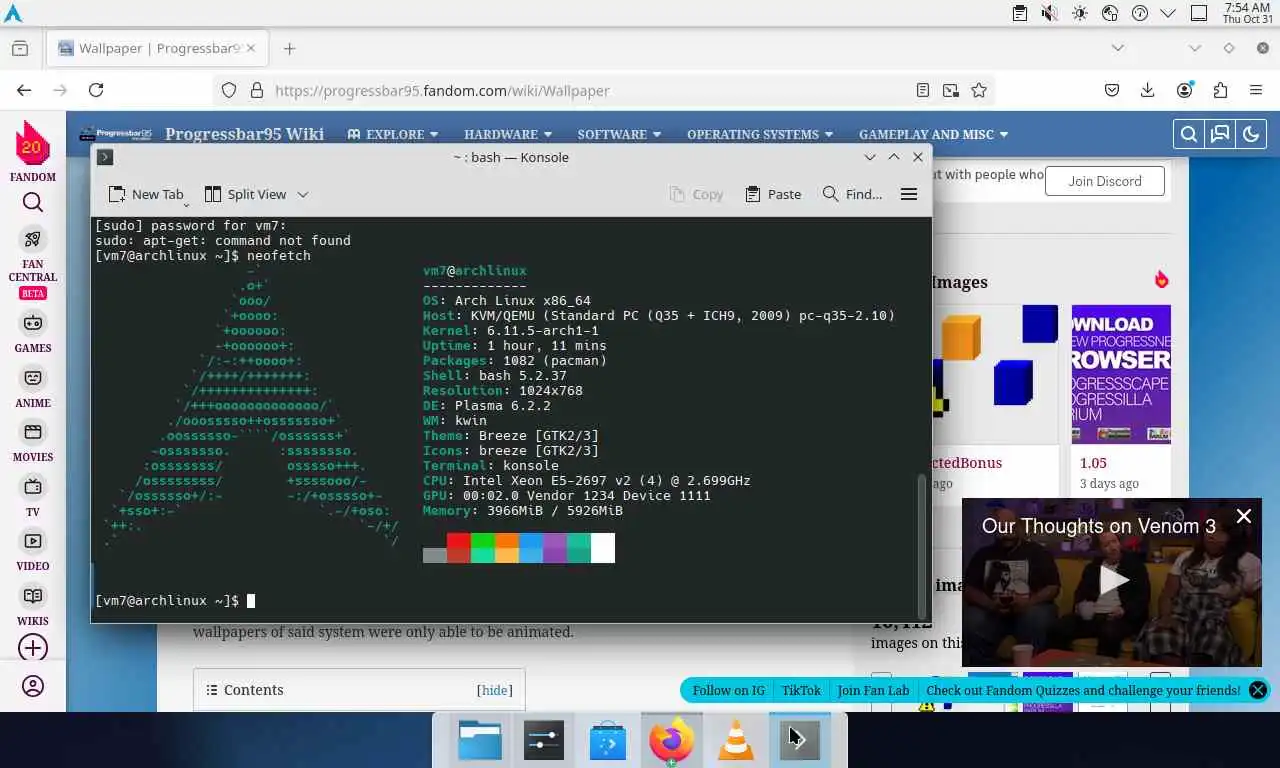Open System Settings from taskbar

click(x=544, y=741)
